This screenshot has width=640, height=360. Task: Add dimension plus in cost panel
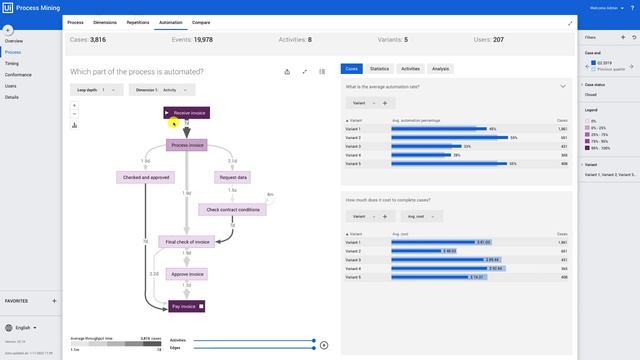coord(384,217)
